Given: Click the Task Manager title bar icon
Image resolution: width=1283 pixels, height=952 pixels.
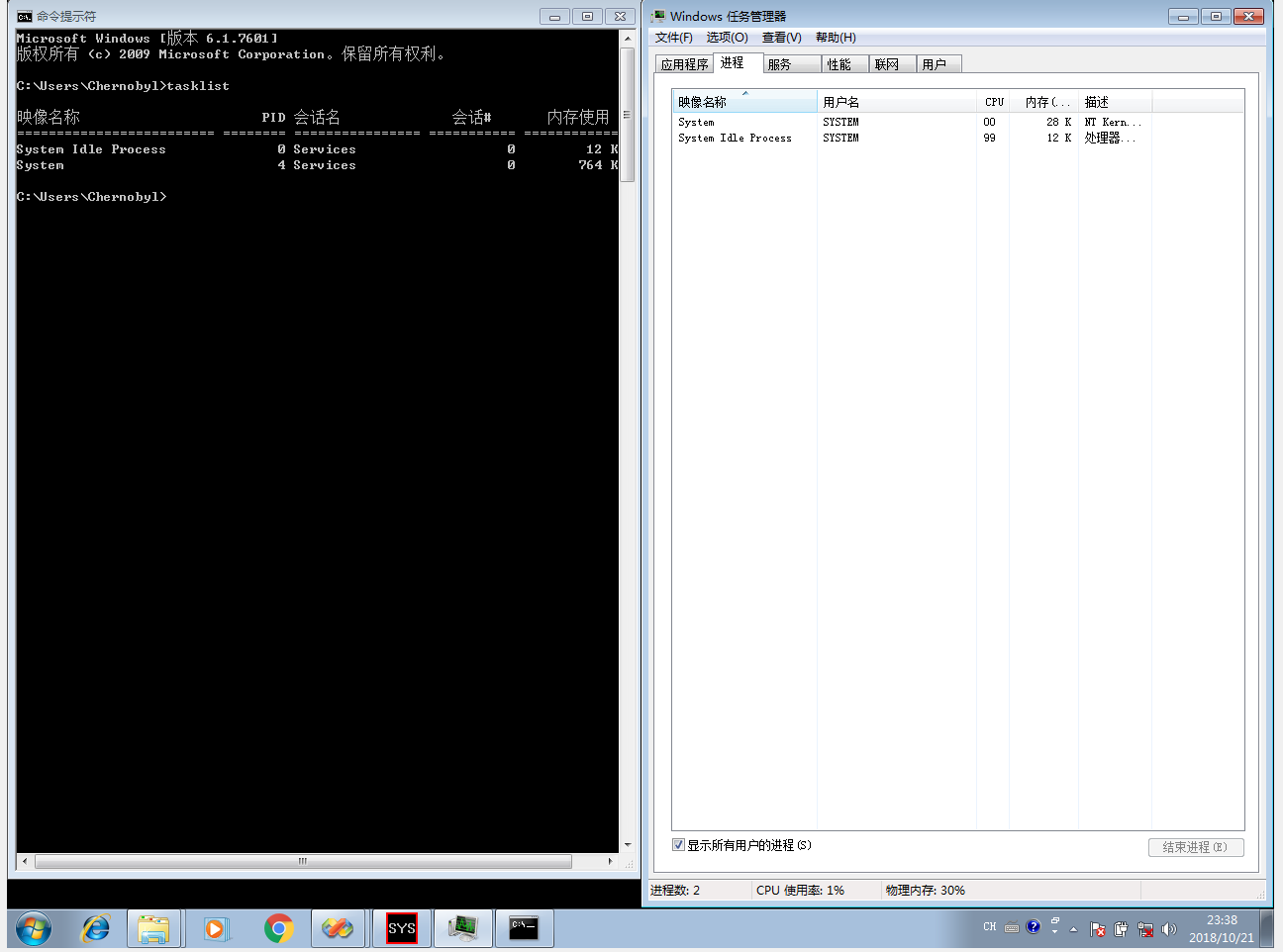Looking at the screenshot, I should (658, 16).
